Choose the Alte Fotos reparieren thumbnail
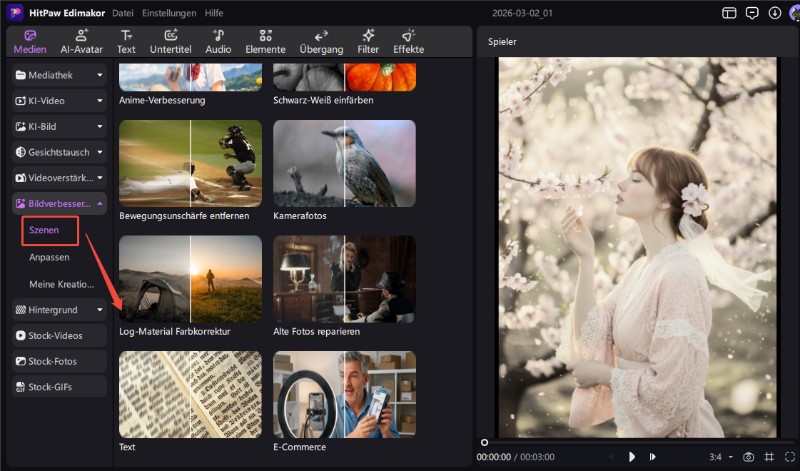The height and width of the screenshot is (471, 800). click(344, 279)
